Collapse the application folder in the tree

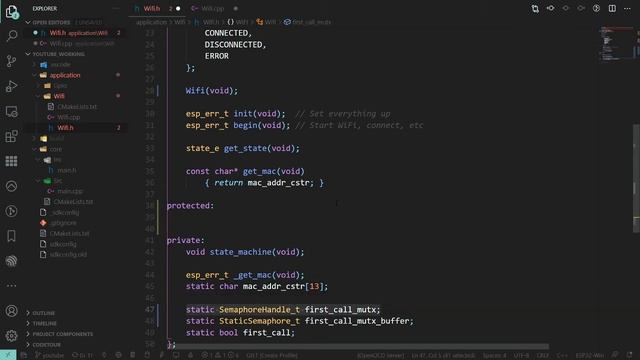coord(64,75)
